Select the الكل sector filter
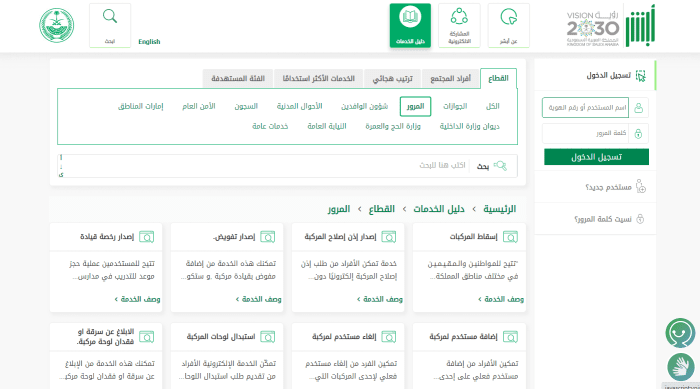 pyautogui.click(x=492, y=106)
